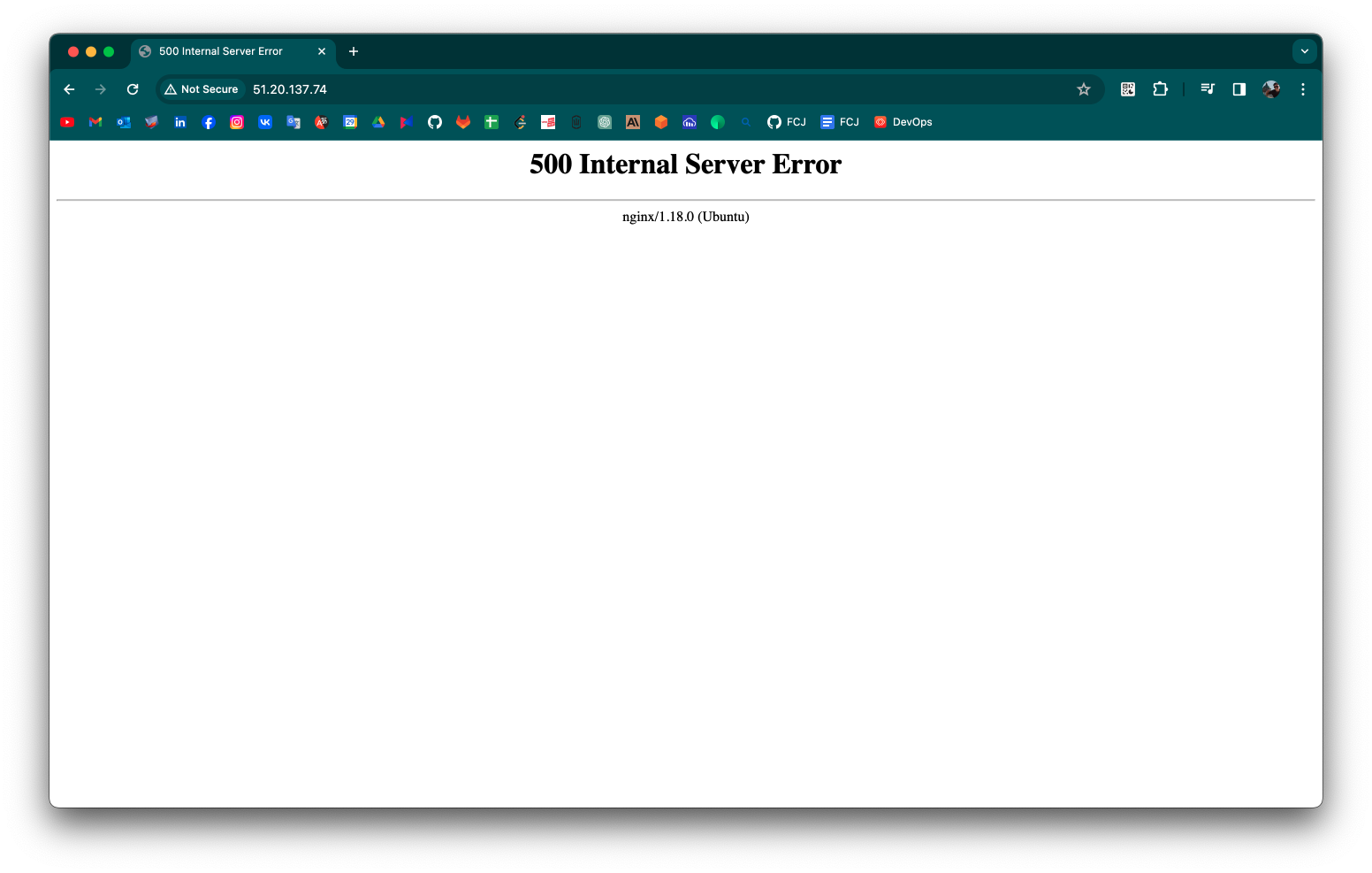The width and height of the screenshot is (1372, 873).
Task: Toggle the browser side panel
Action: point(1239,89)
